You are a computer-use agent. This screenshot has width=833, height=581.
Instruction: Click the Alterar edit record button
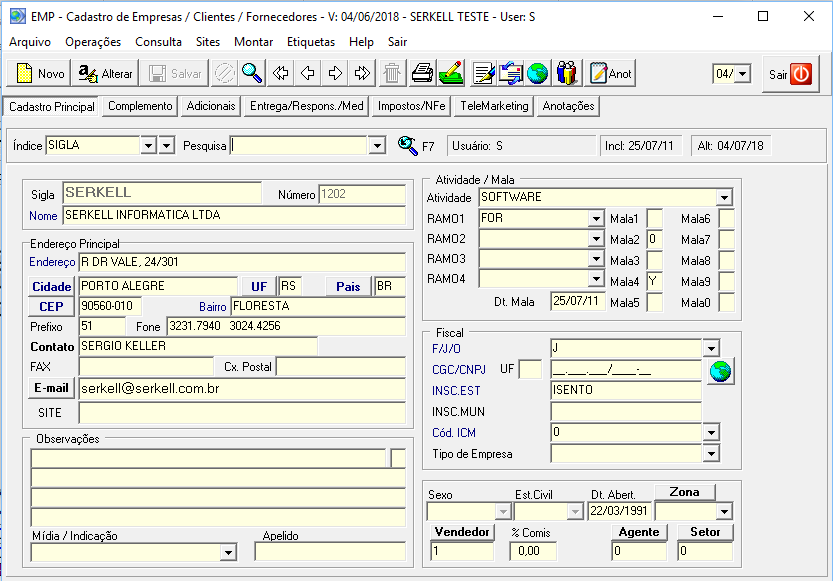coord(105,73)
